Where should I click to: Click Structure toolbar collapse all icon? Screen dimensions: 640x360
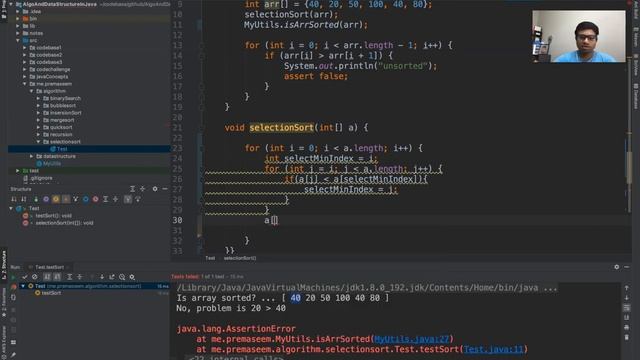pyautogui.click(x=116, y=199)
